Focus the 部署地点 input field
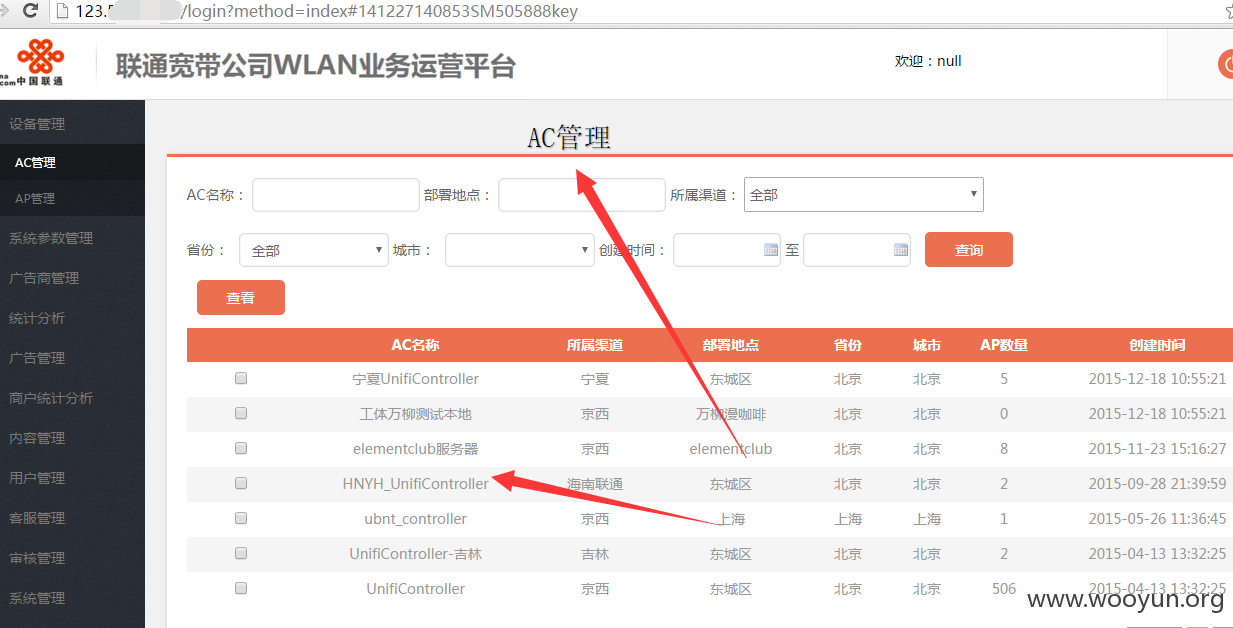This screenshot has width=1233, height=628. tap(582, 195)
